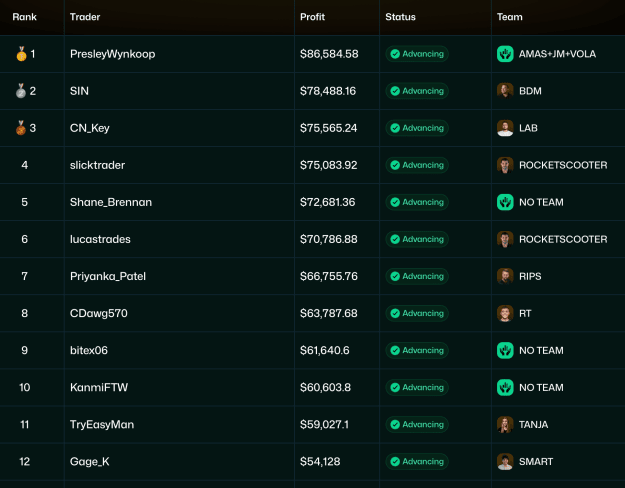The width and height of the screenshot is (625, 488).
Task: Click Advancing status badge for TryEasyMan
Action: (417, 425)
